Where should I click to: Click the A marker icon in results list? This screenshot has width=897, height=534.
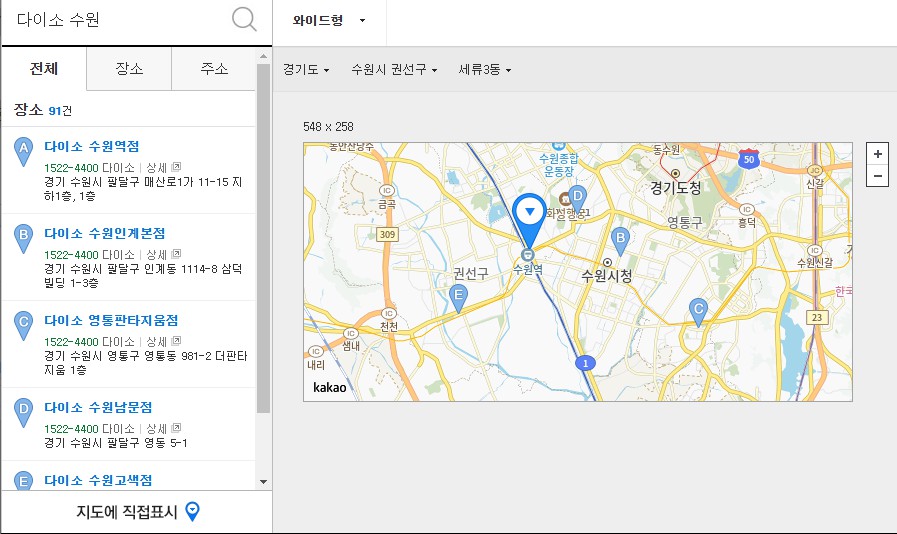coord(23,151)
